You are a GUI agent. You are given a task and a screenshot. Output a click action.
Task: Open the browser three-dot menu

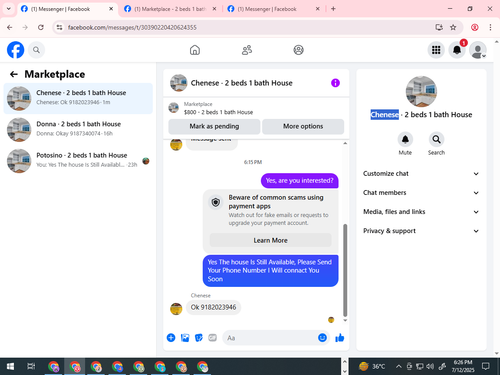click(x=490, y=27)
